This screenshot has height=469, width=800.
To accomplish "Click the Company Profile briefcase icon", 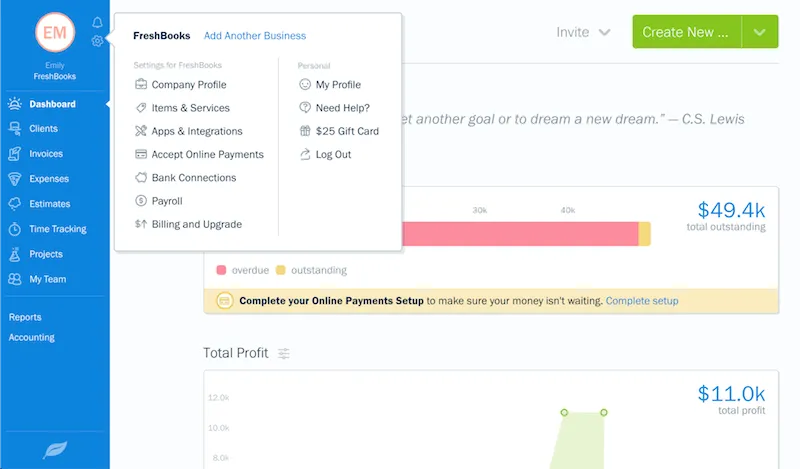I will pyautogui.click(x=142, y=85).
